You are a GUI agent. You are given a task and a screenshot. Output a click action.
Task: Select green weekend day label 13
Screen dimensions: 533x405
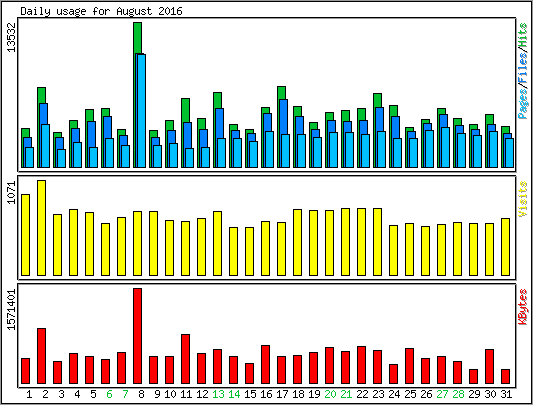(218, 394)
